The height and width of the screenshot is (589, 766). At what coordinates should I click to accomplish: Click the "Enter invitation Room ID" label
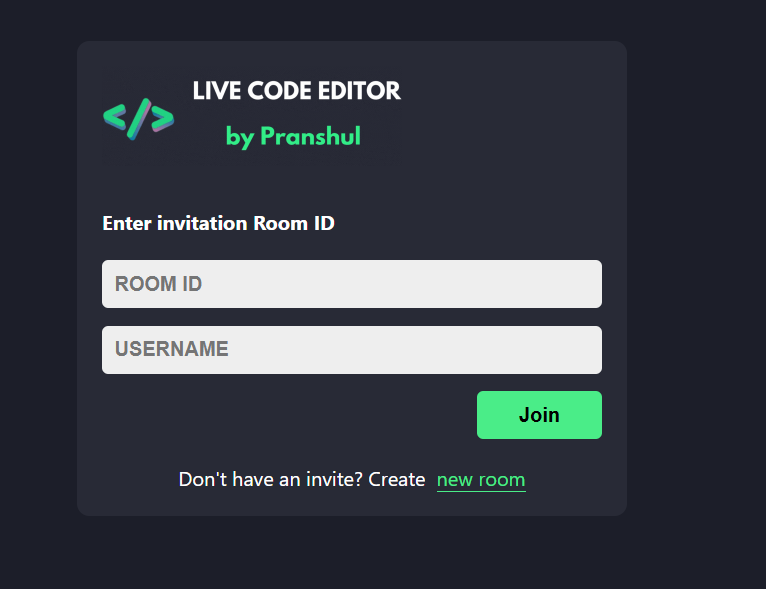click(x=218, y=223)
